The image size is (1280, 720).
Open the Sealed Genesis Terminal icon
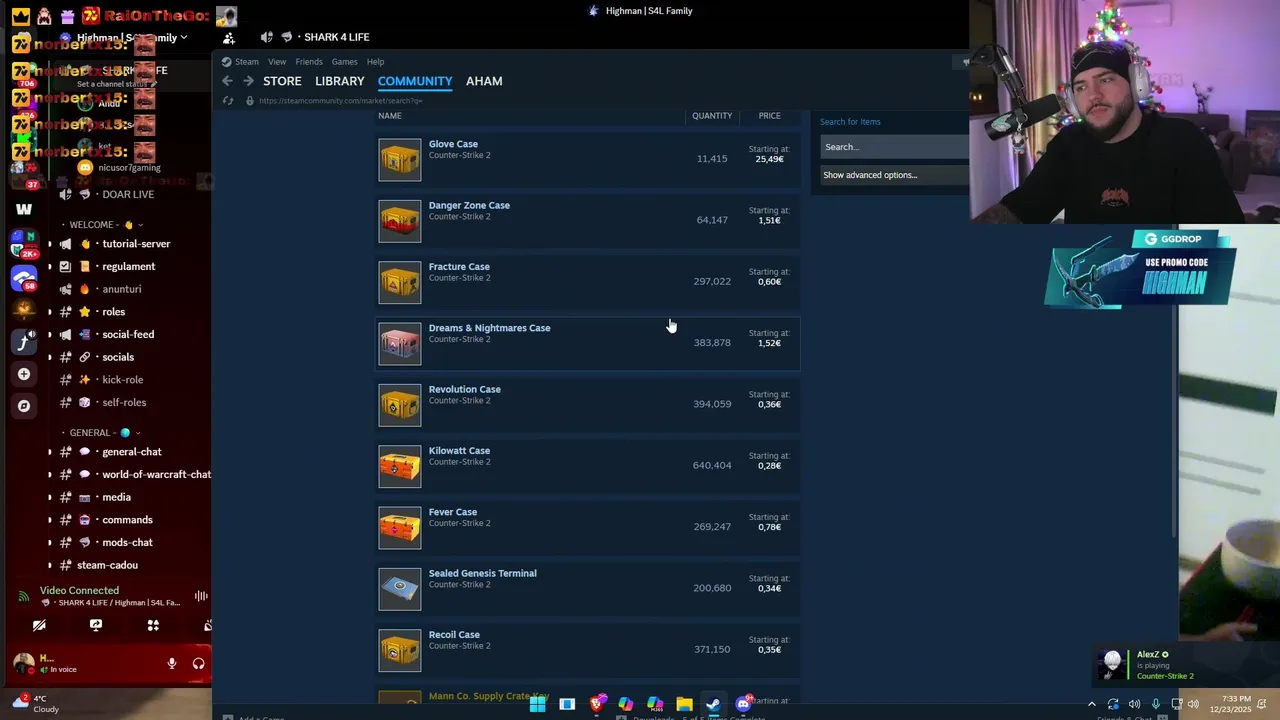[400, 589]
